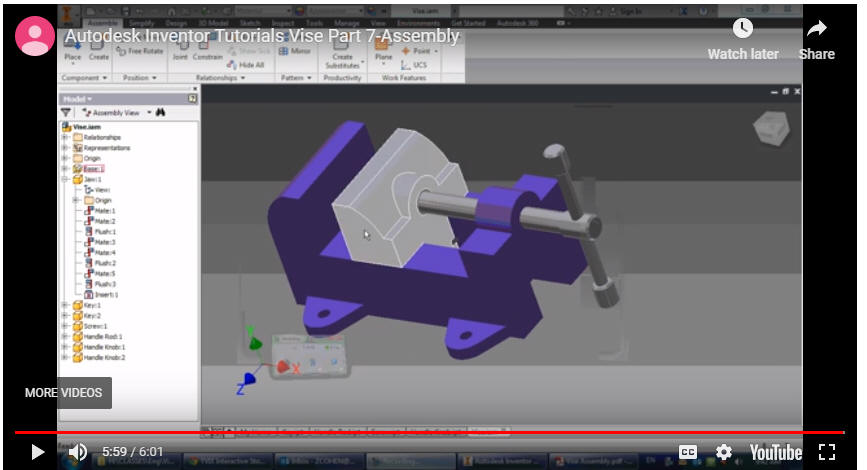Screen dimensions: 867x470
Task: Enter full screen mode
Action: (827, 452)
